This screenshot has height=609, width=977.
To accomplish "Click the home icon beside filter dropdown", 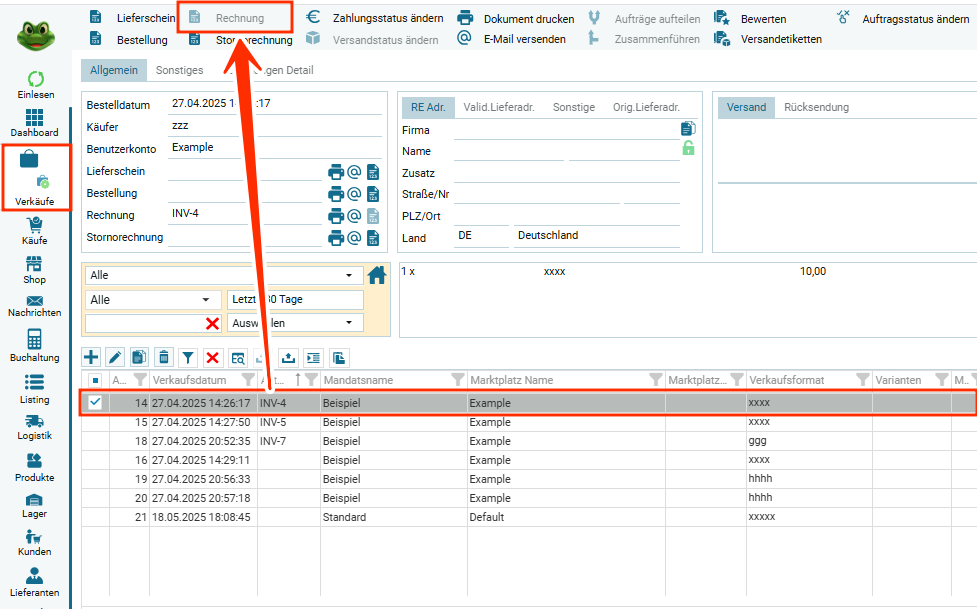I will click(x=376, y=276).
